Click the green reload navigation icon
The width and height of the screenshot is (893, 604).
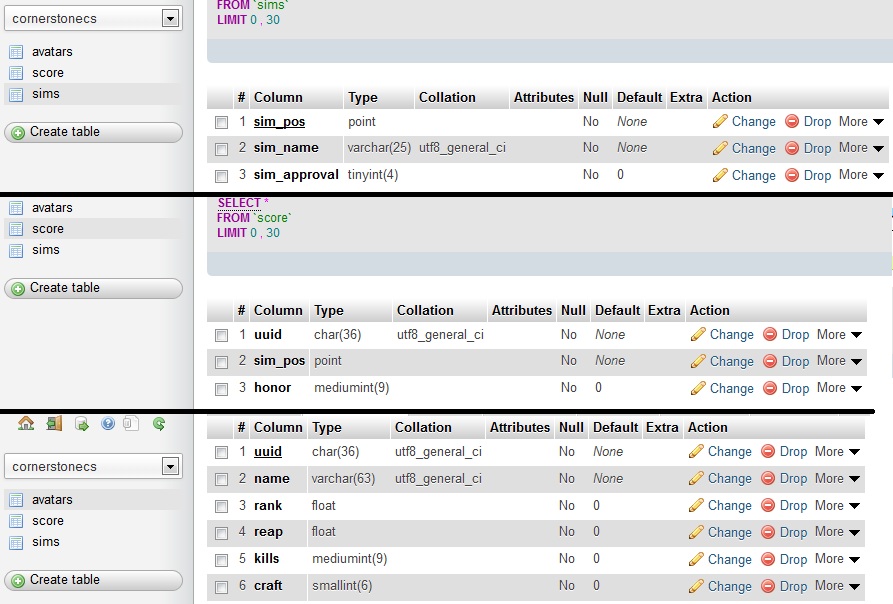[x=159, y=424]
